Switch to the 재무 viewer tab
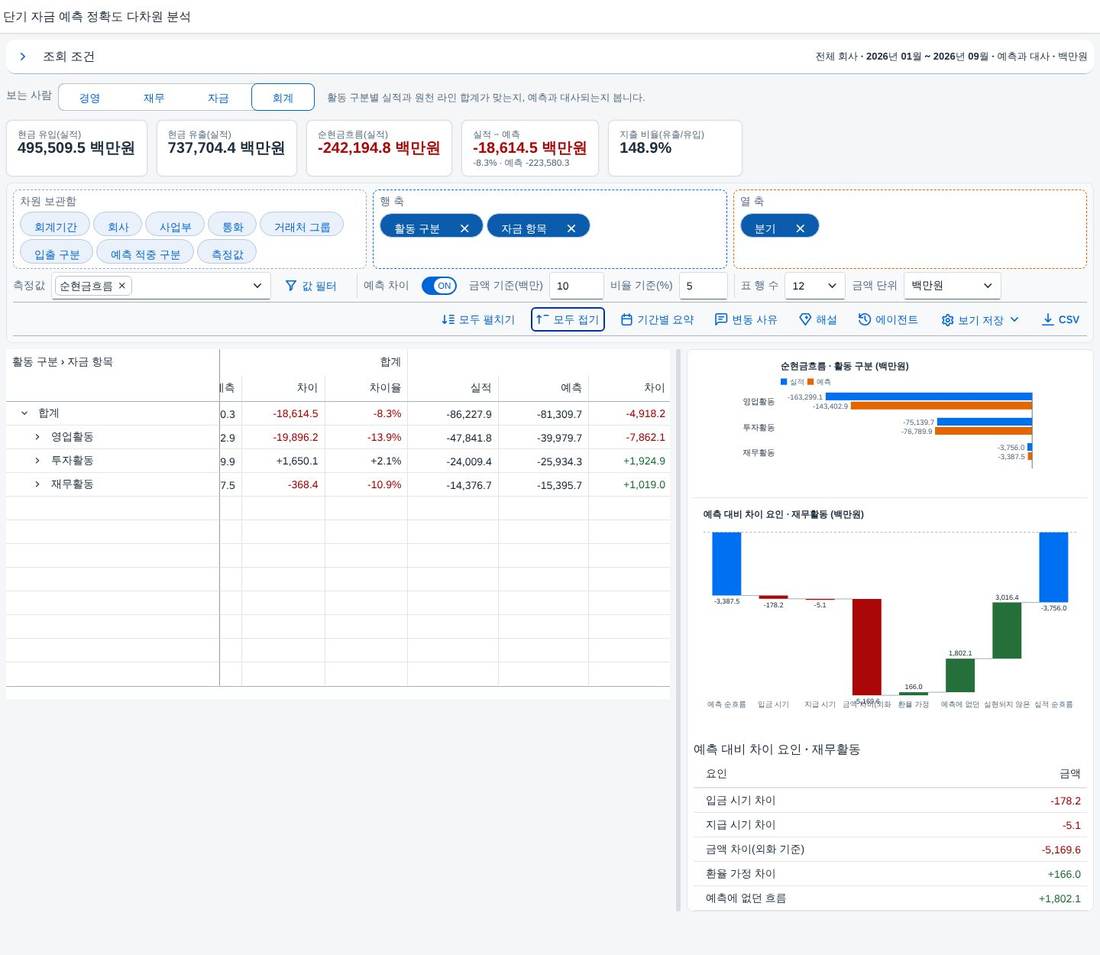The width and height of the screenshot is (1100, 955). point(154,98)
